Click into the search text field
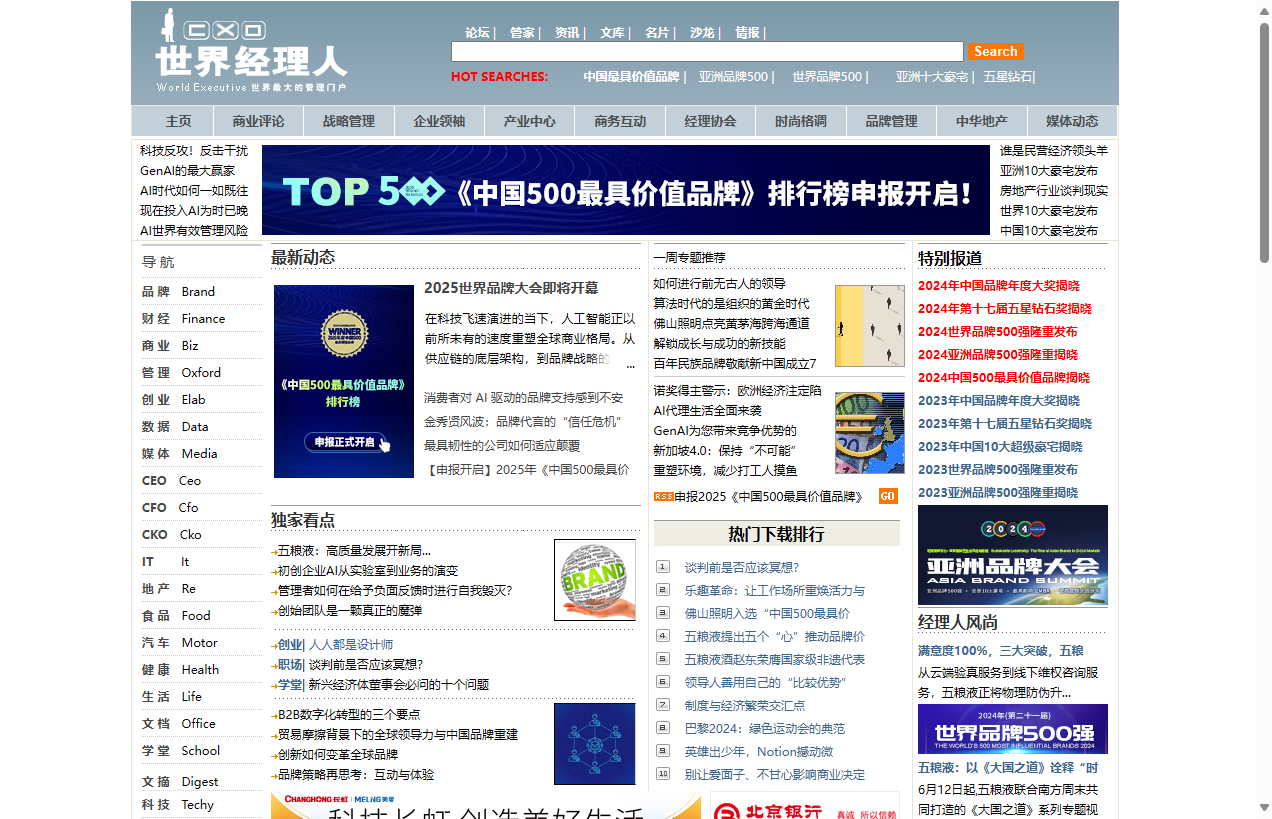The width and height of the screenshot is (1272, 819). tap(706, 52)
